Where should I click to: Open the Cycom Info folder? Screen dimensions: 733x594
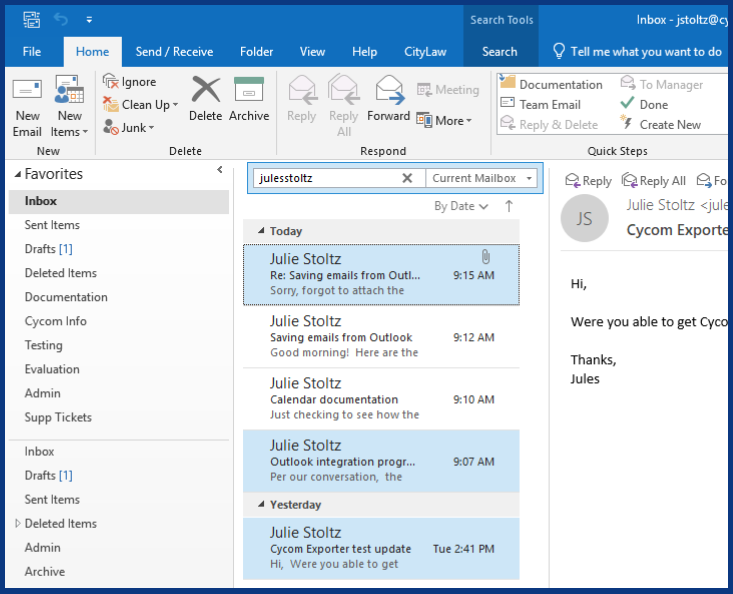tap(119, 321)
